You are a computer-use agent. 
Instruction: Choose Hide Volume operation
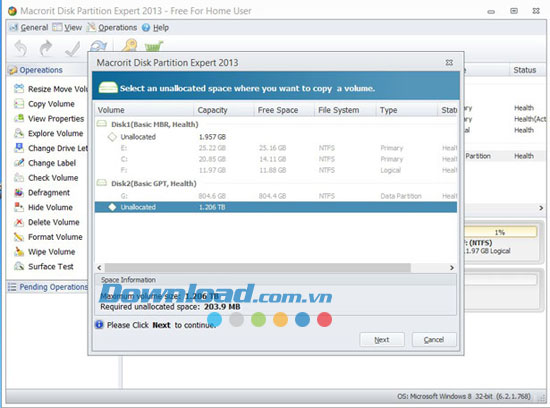[43, 207]
